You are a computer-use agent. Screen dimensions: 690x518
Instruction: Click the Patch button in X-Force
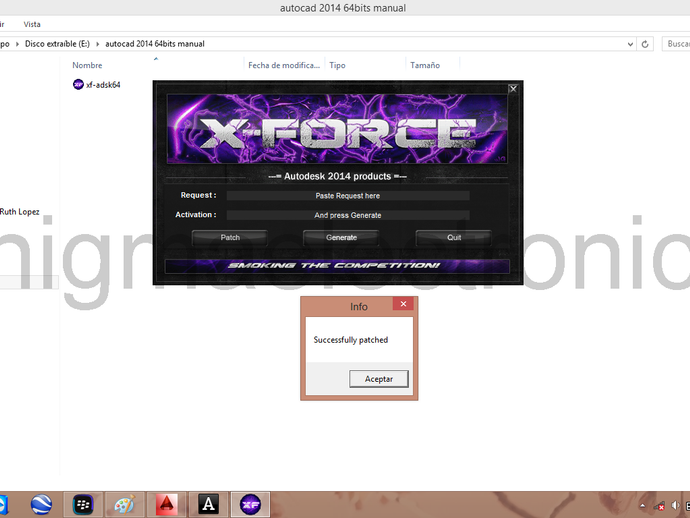coord(230,238)
